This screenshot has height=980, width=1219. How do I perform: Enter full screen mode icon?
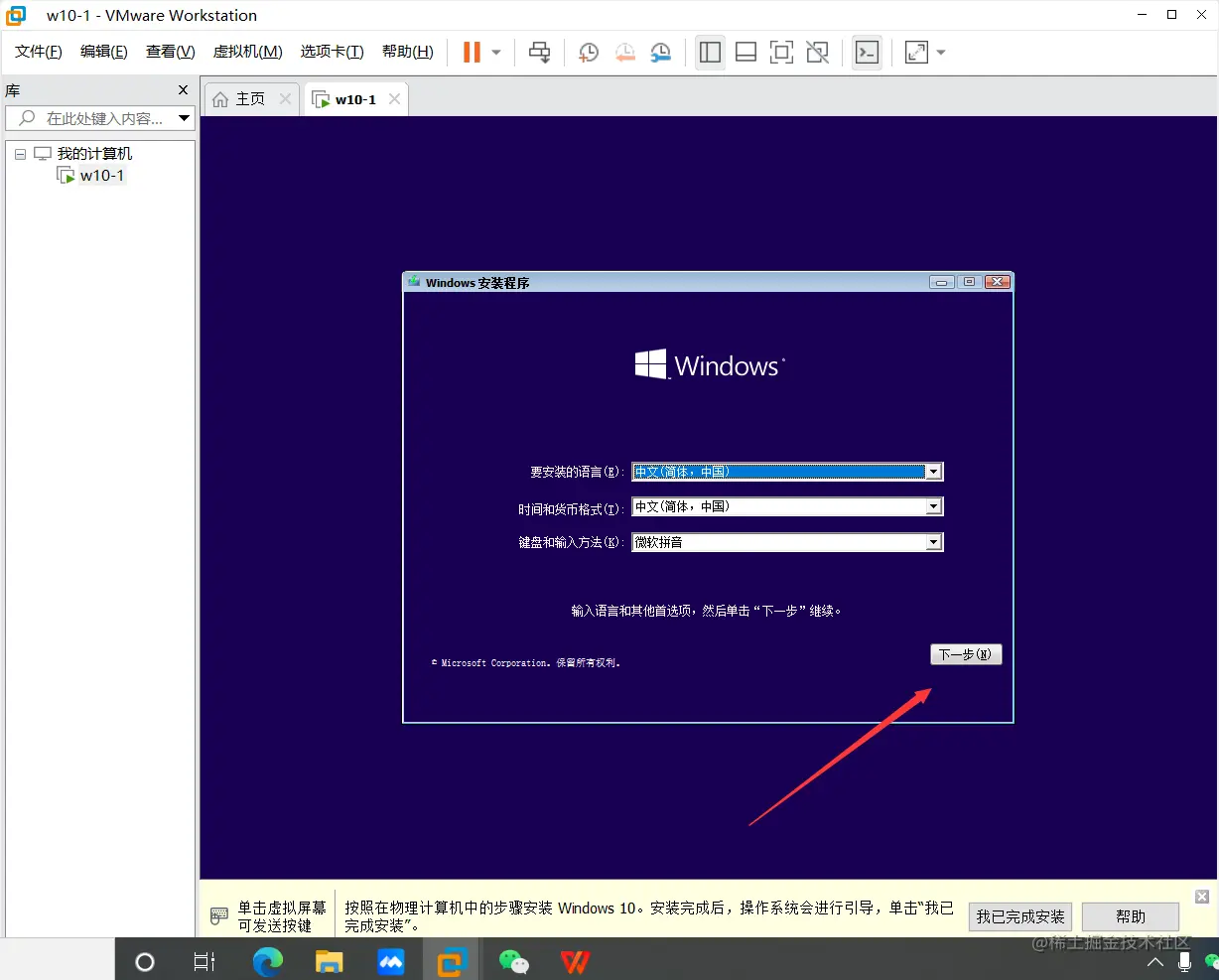781,52
